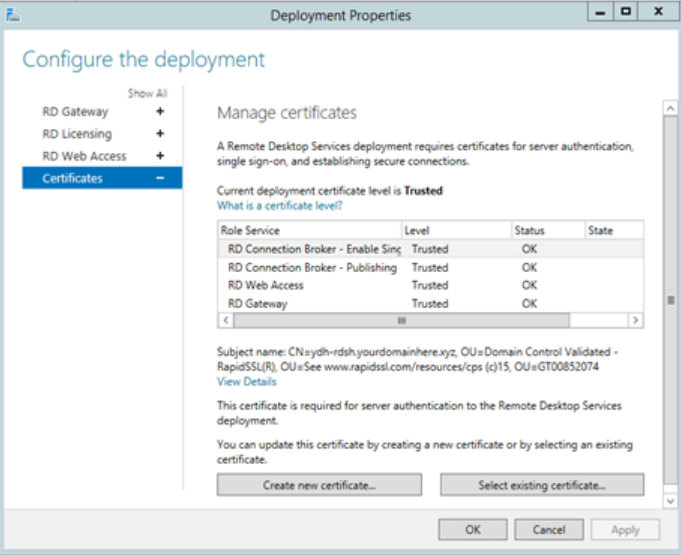
Task: Click the Show All link
Action: [147, 94]
